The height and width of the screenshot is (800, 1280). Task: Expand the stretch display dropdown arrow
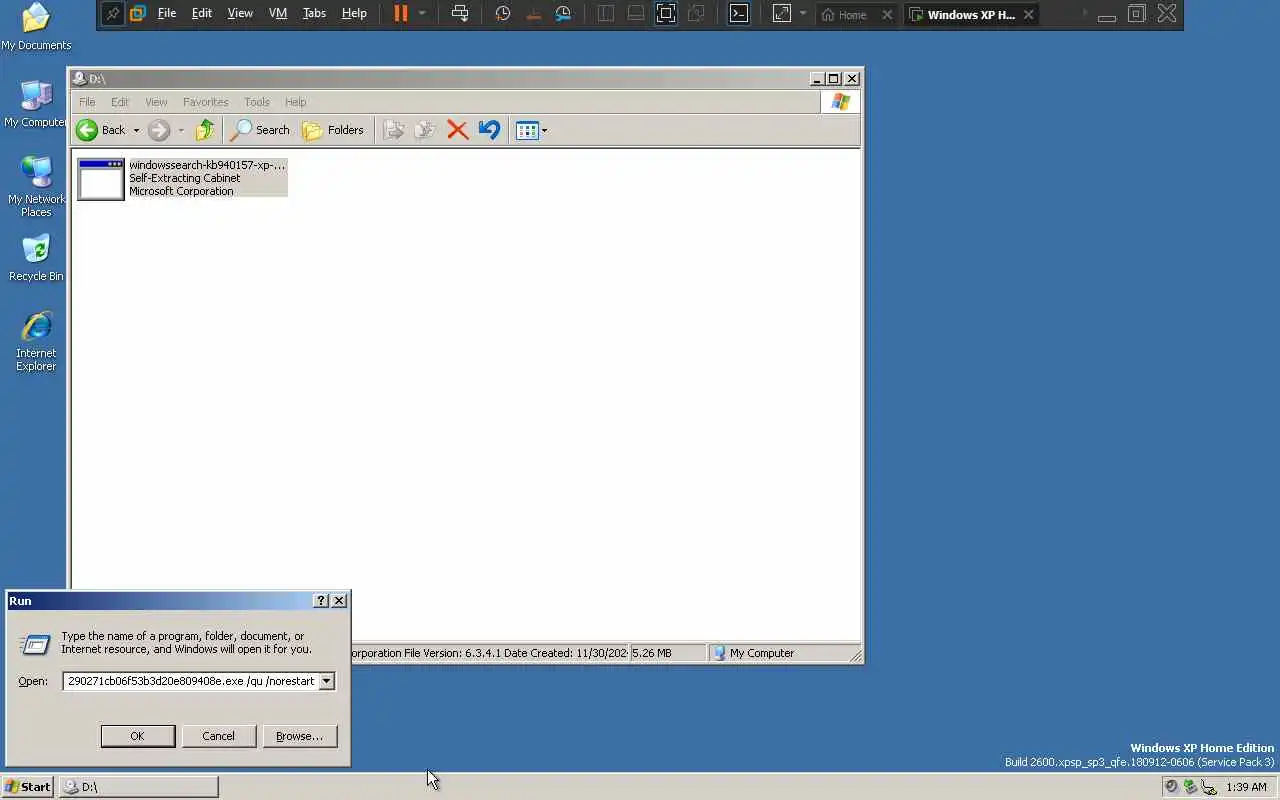pos(802,14)
